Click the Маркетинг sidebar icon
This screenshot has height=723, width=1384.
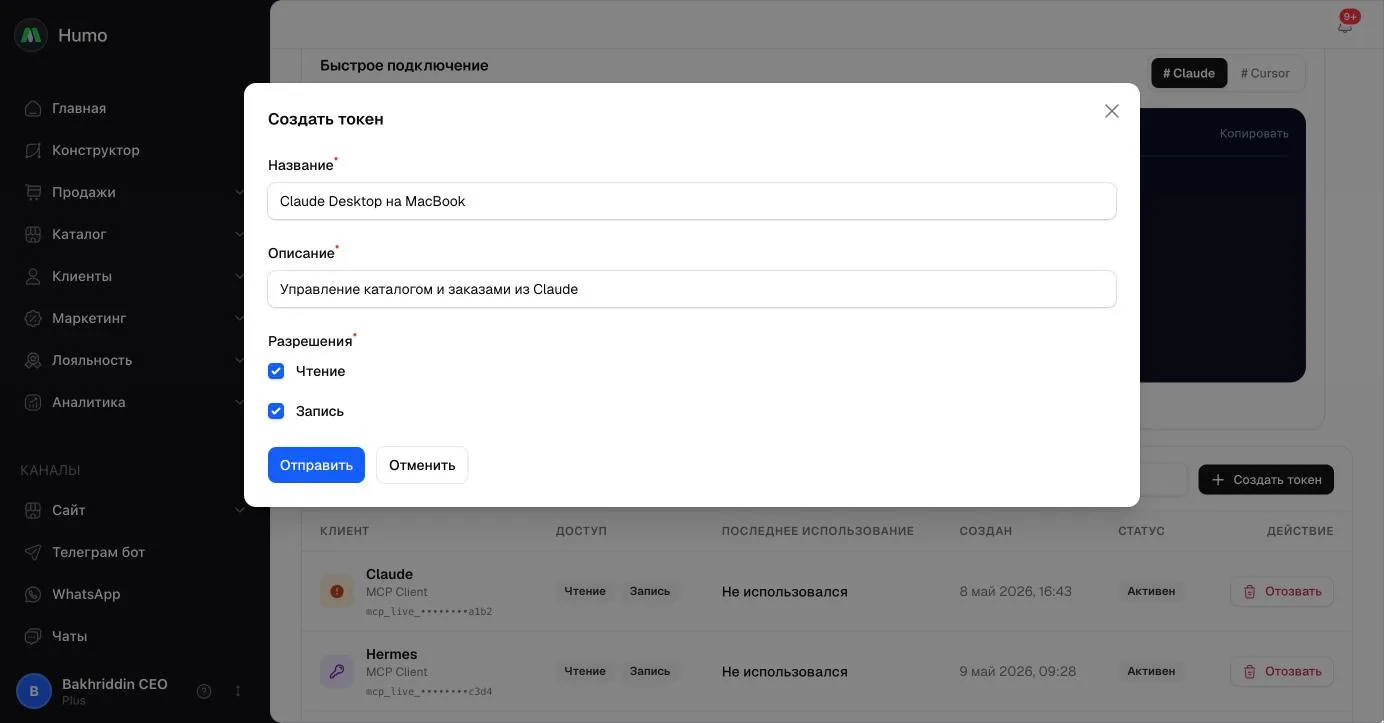click(x=33, y=318)
